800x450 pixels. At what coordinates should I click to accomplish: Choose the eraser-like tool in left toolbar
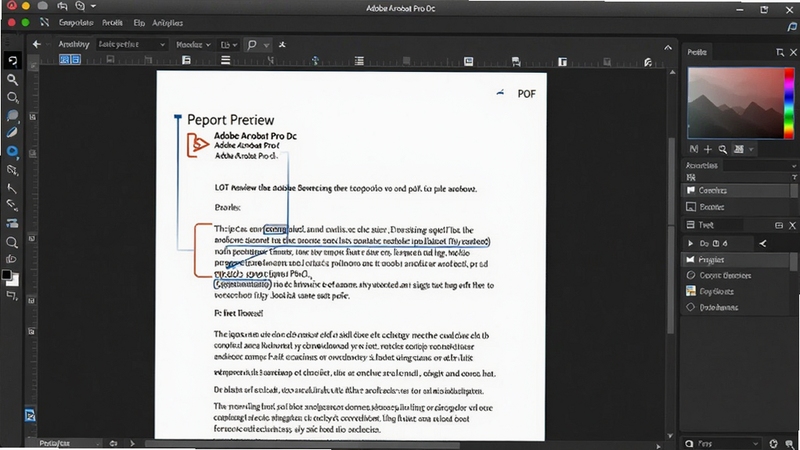[x=12, y=205]
